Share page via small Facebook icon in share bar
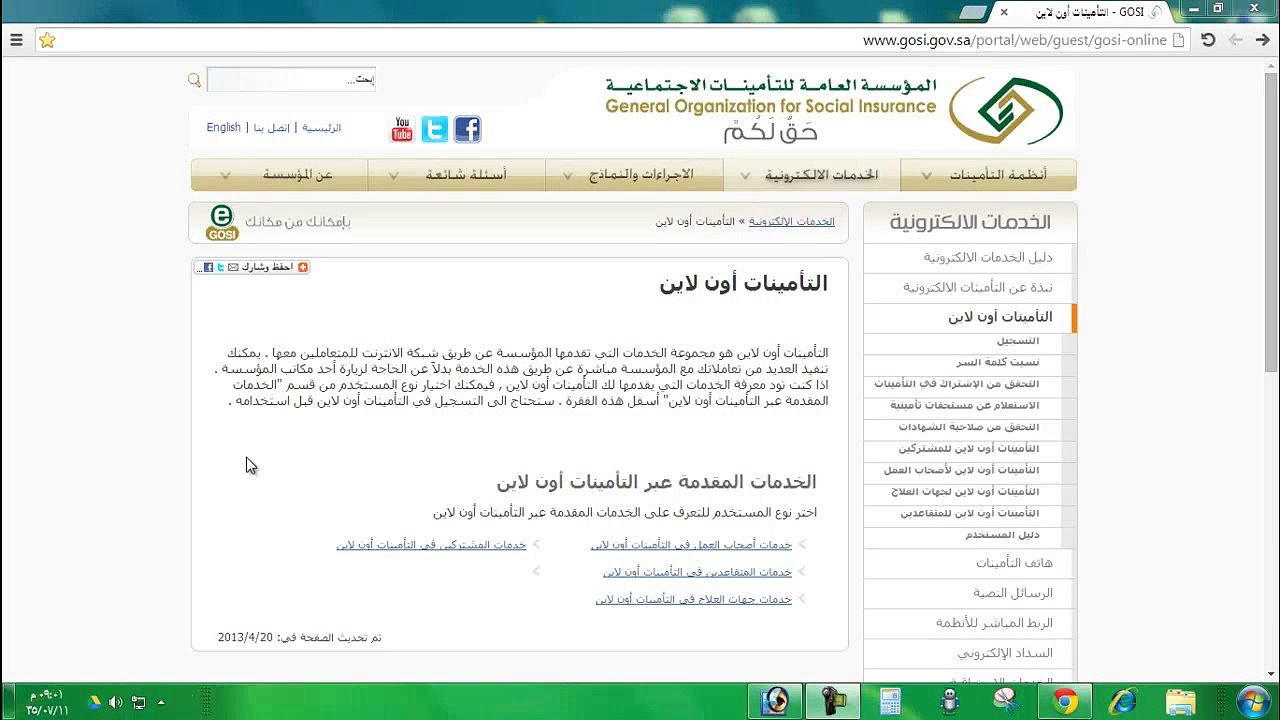1280x720 pixels. [x=208, y=267]
